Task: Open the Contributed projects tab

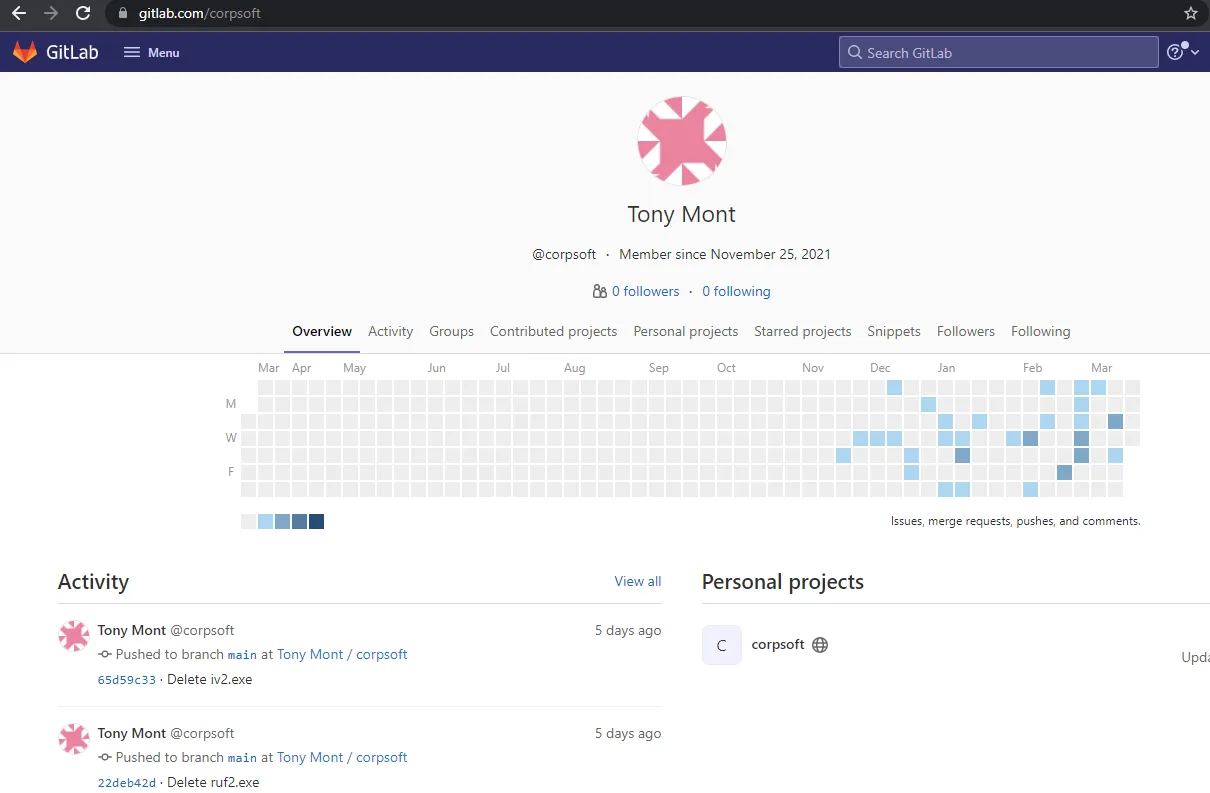Action: [x=553, y=331]
